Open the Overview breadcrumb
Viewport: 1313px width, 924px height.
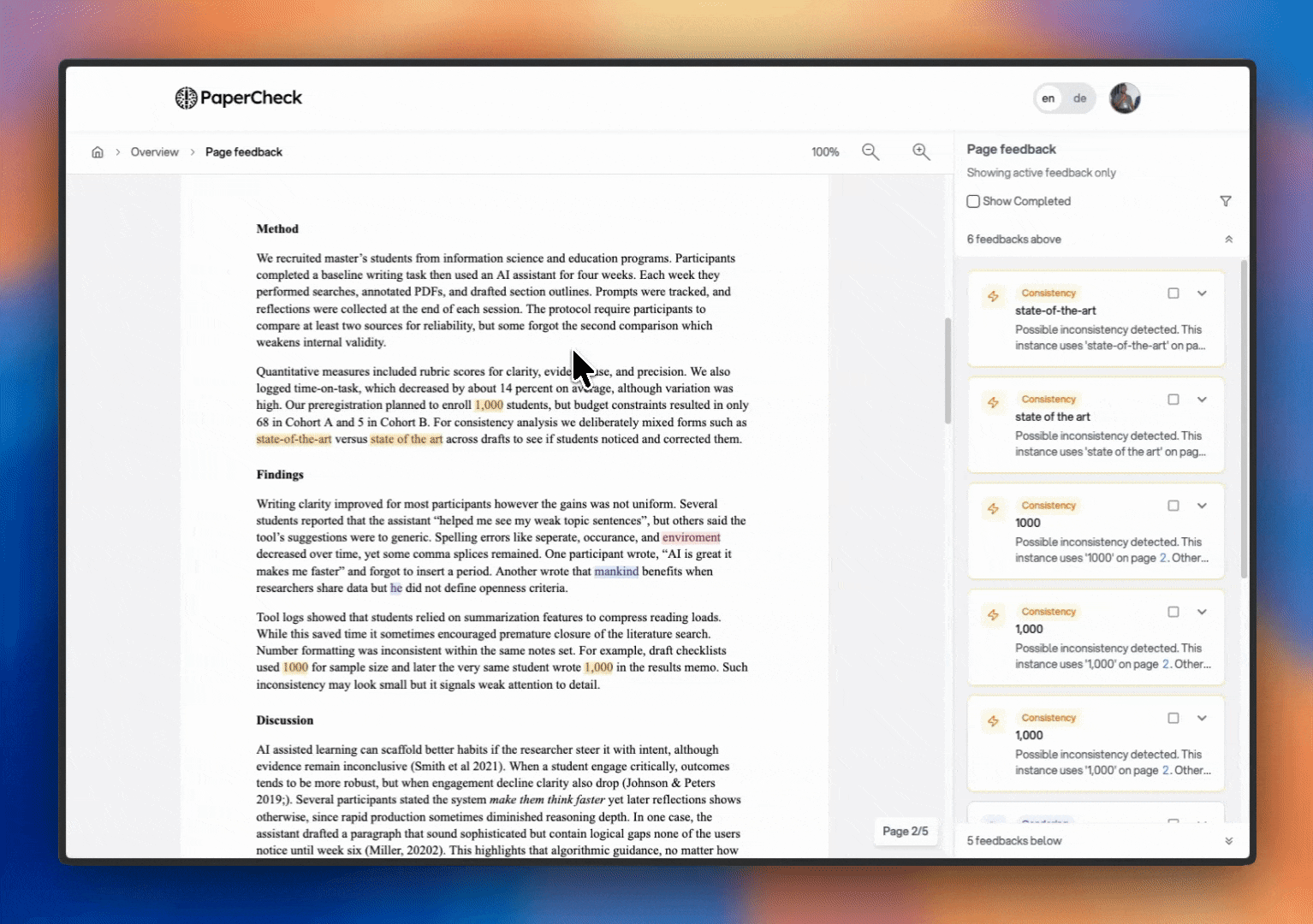(x=155, y=152)
